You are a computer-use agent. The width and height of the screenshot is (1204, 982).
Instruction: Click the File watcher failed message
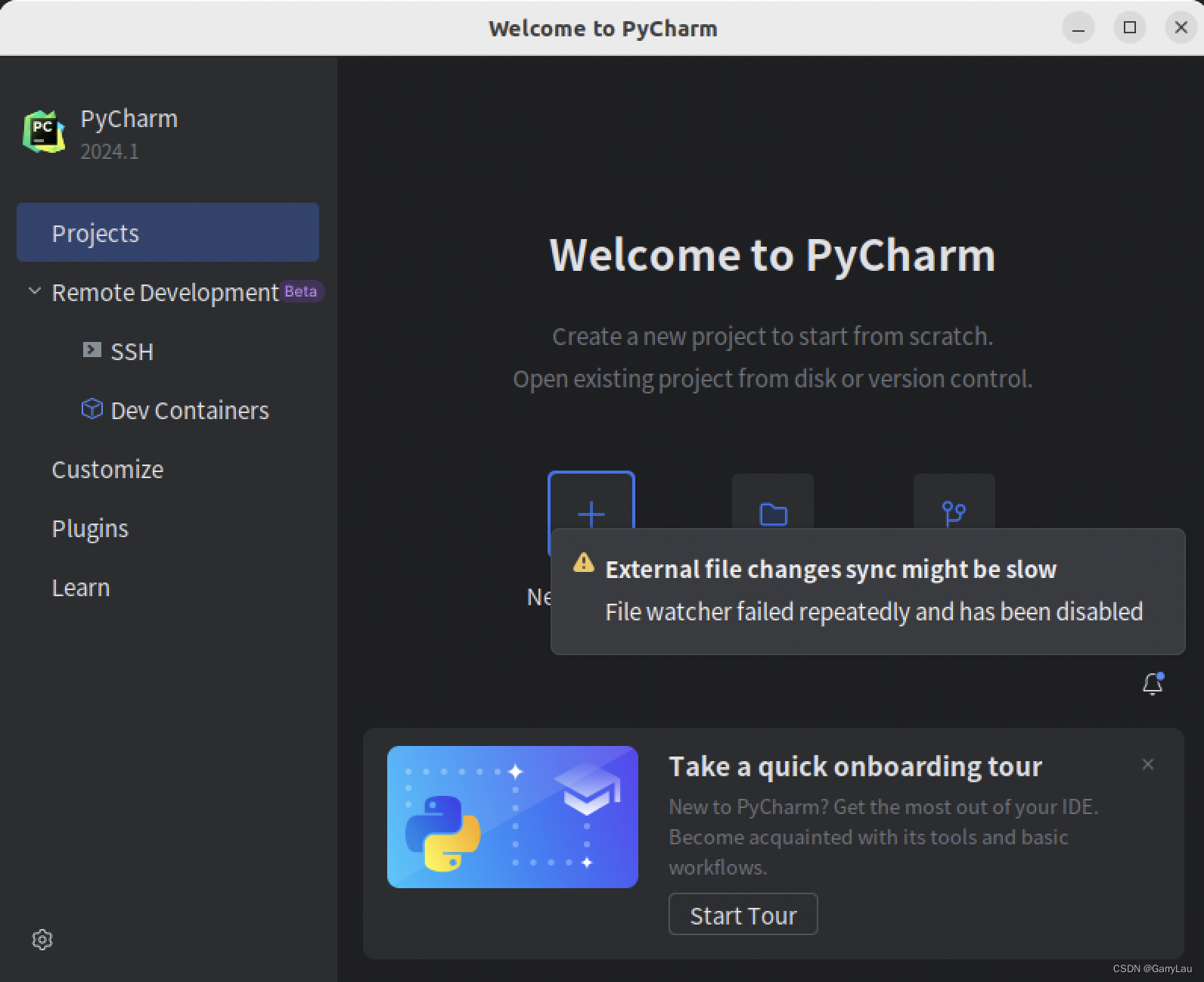tap(874, 611)
